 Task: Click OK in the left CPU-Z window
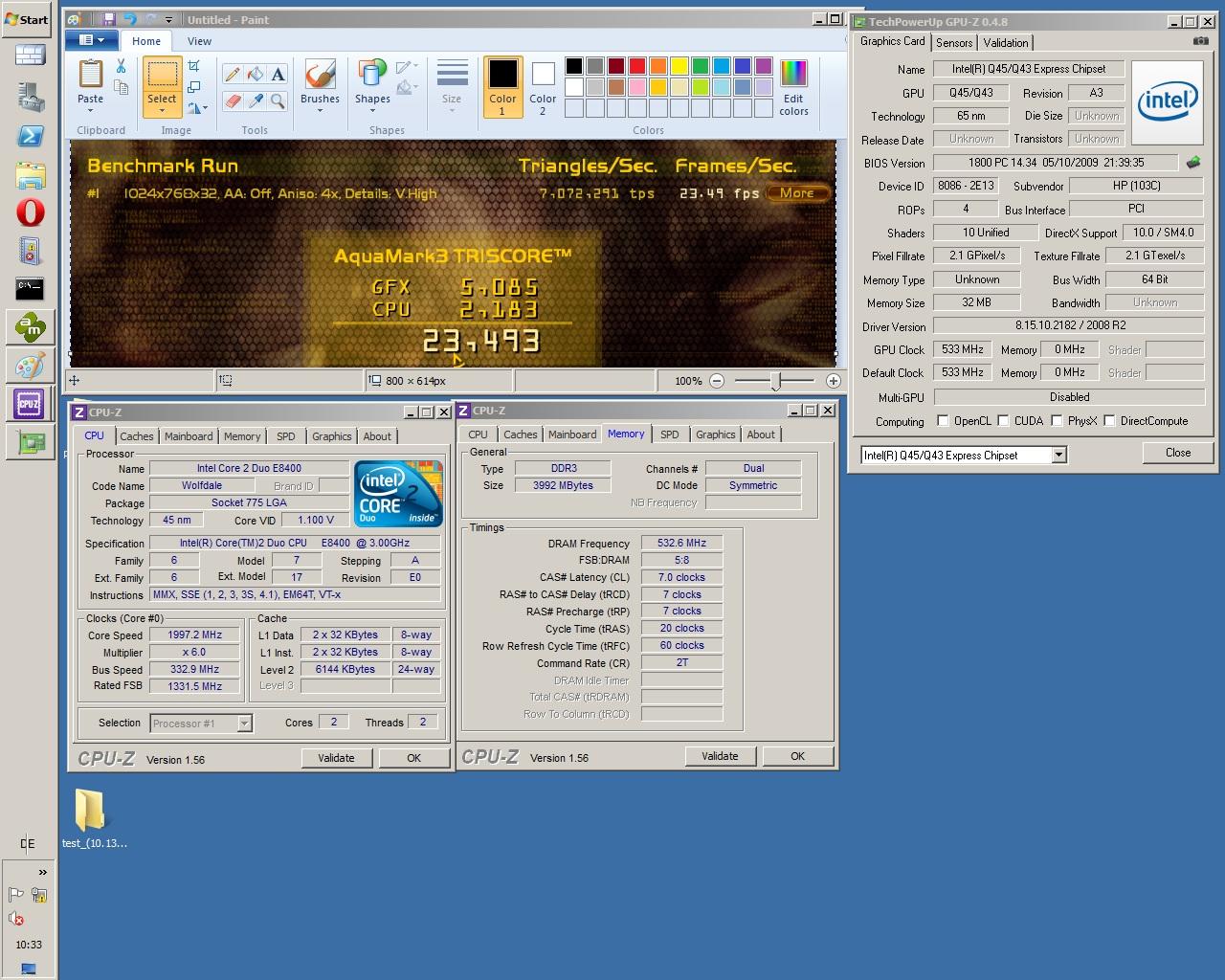coord(413,758)
